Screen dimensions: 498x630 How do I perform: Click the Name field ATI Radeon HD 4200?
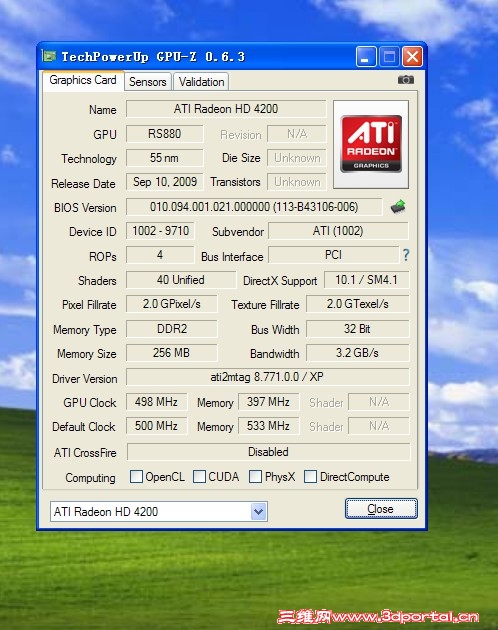click(x=226, y=109)
